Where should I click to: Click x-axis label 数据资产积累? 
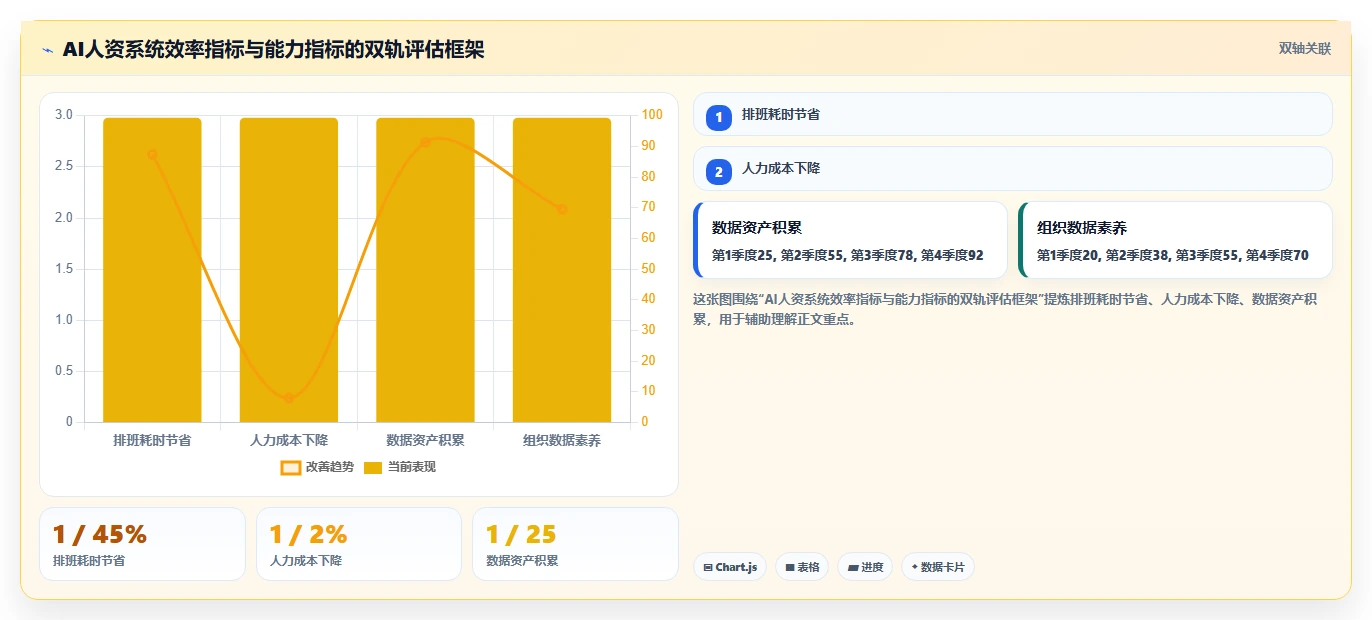click(x=425, y=440)
